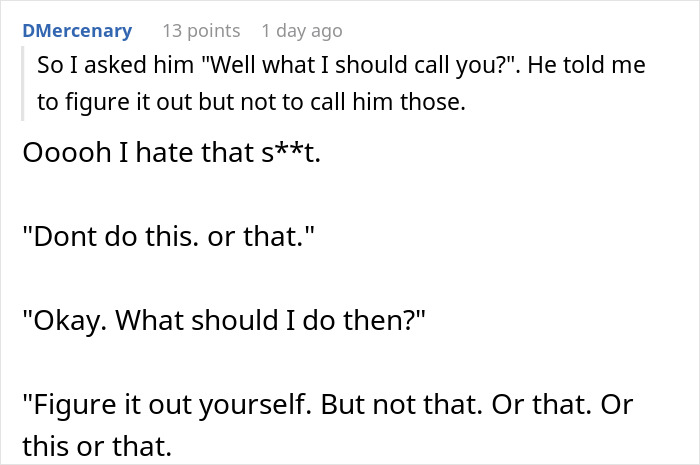Open DMercenary's user profile

(77, 31)
